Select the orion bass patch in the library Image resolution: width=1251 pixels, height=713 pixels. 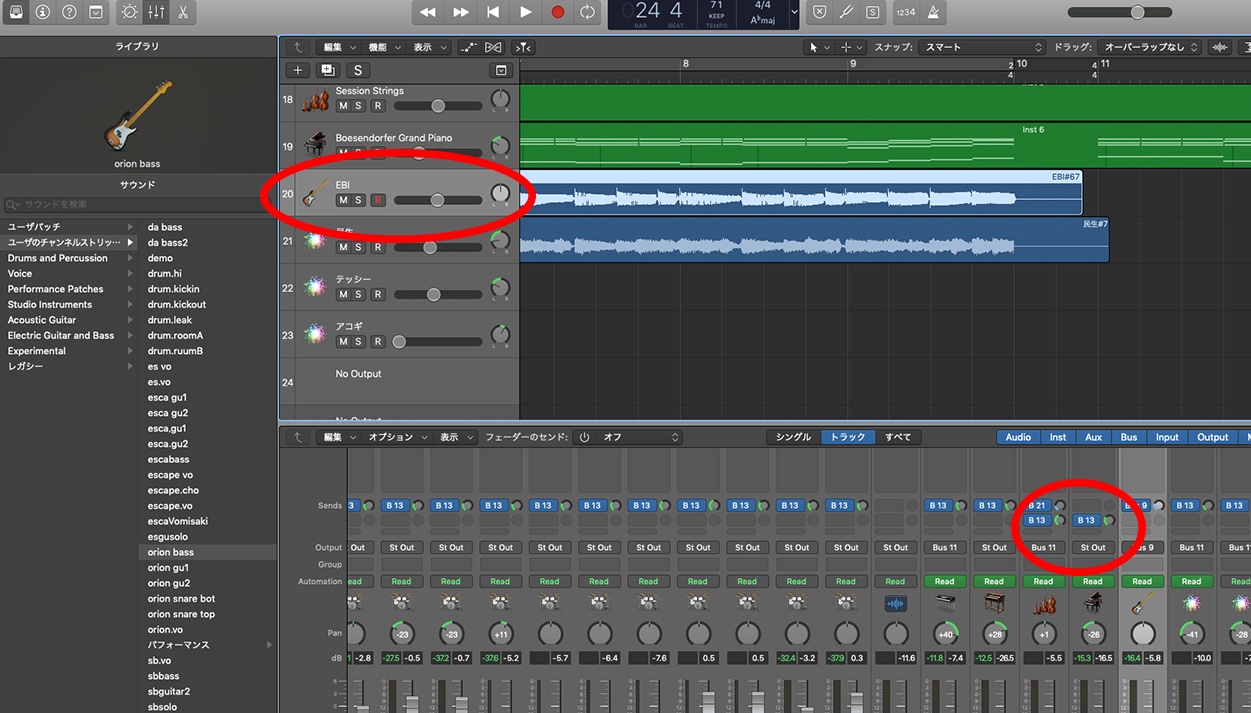pos(171,552)
